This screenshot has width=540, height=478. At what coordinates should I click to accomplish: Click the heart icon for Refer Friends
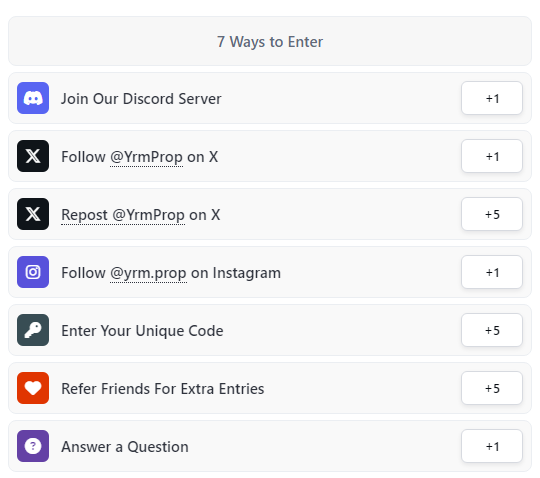click(x=33, y=388)
